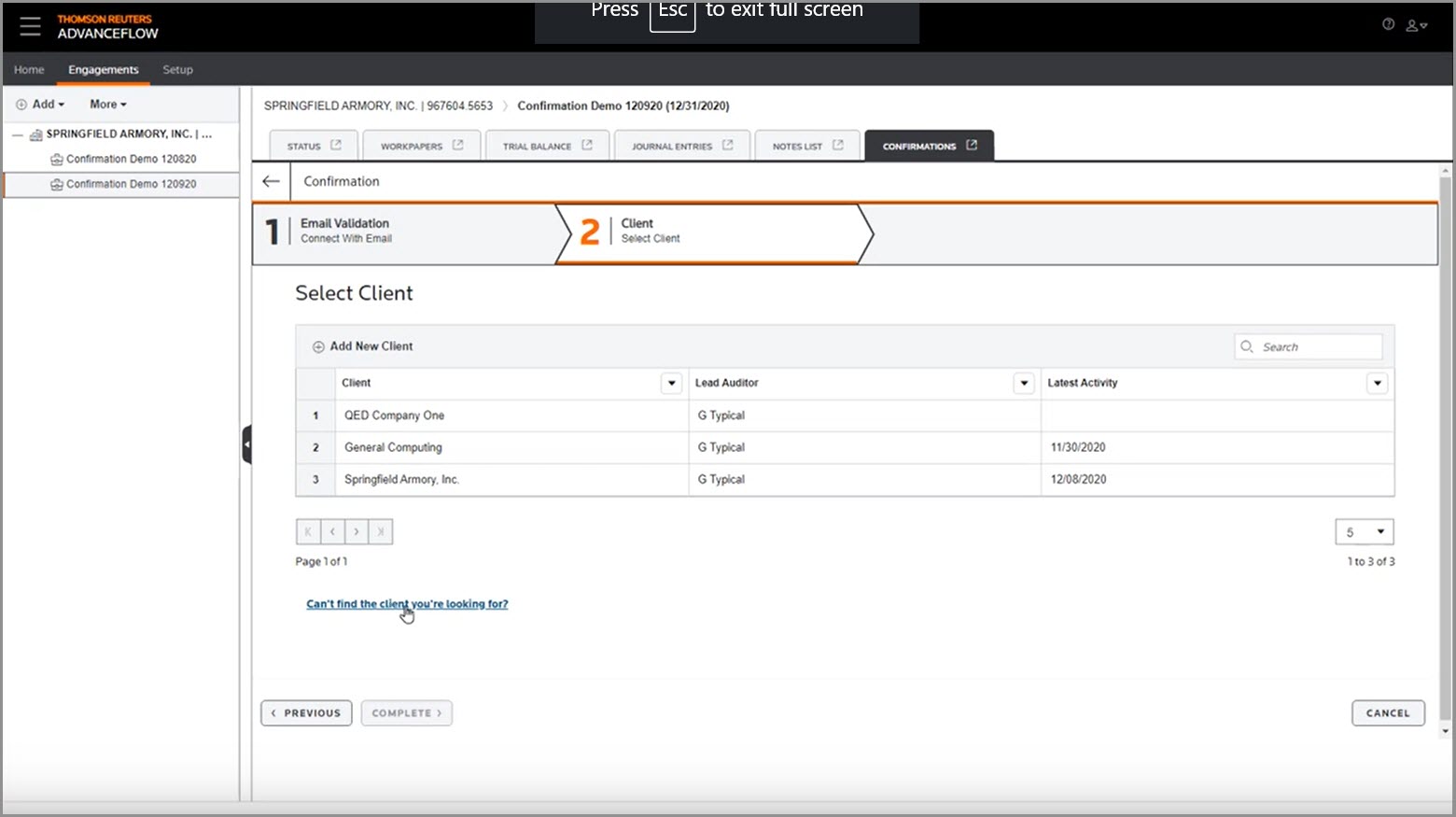Open the Lead Auditor column dropdown

(1024, 383)
